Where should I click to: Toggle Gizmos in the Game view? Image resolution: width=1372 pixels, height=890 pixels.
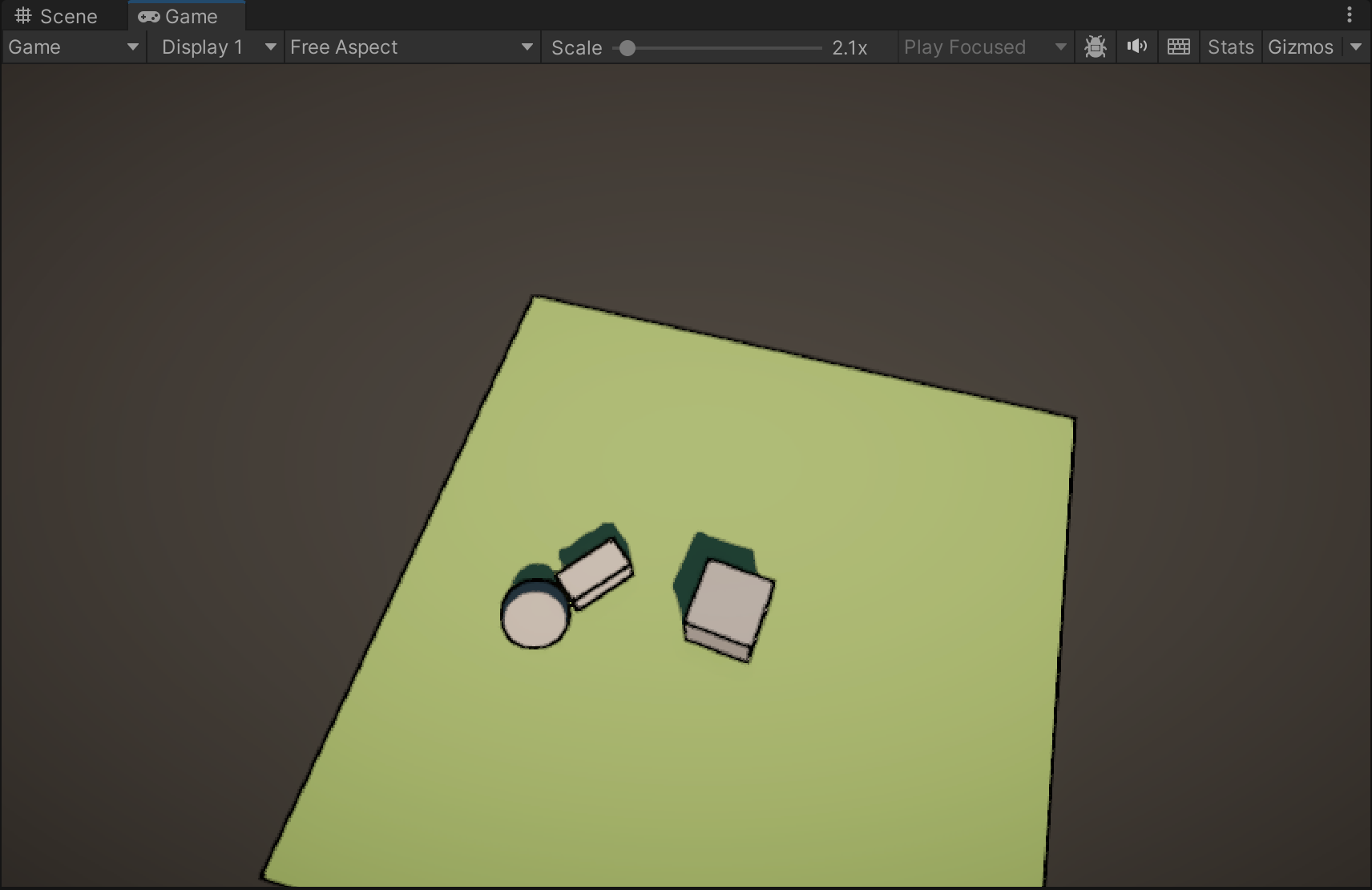1300,47
